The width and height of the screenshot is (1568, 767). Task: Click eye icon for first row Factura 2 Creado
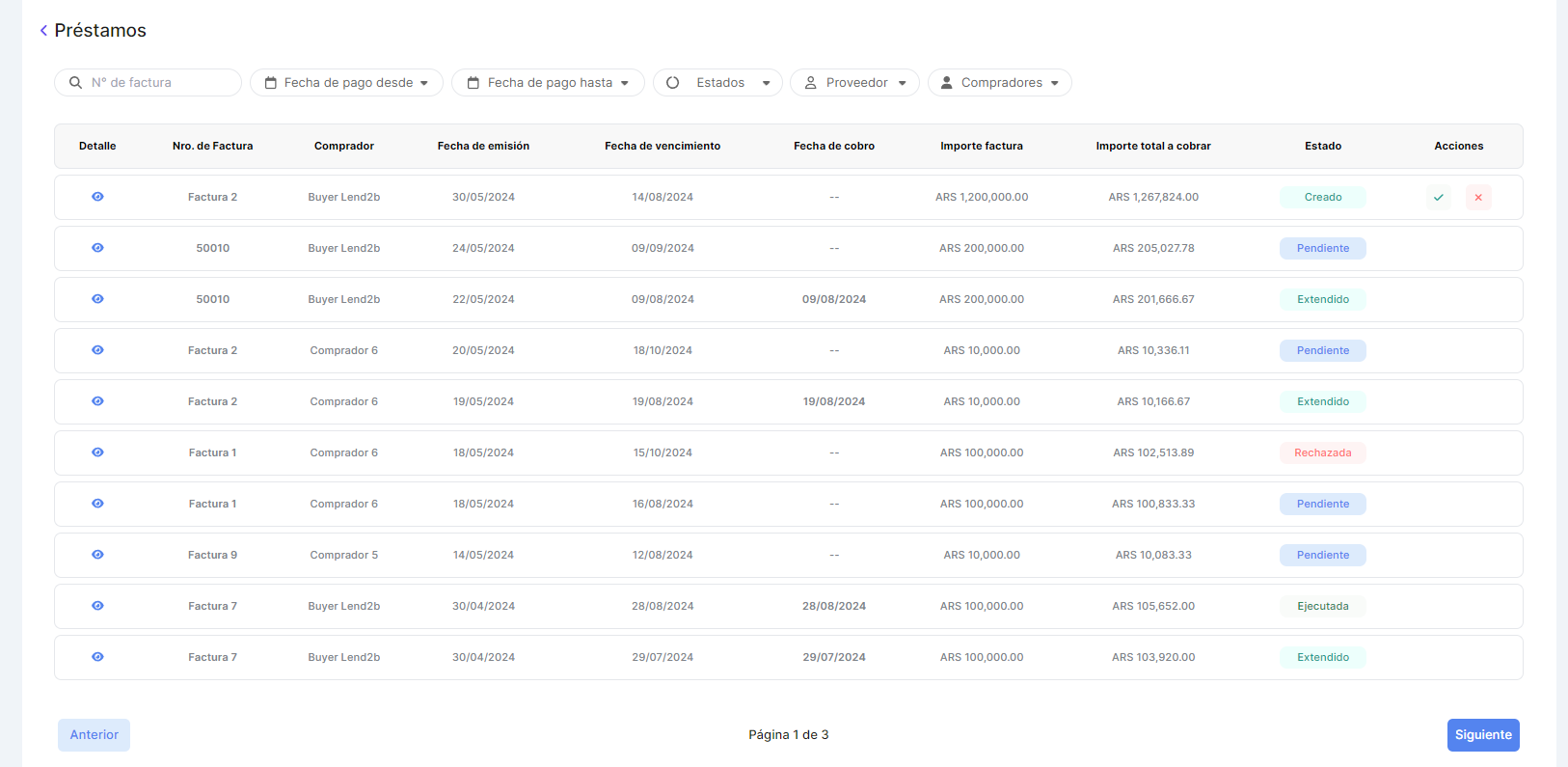(x=97, y=197)
